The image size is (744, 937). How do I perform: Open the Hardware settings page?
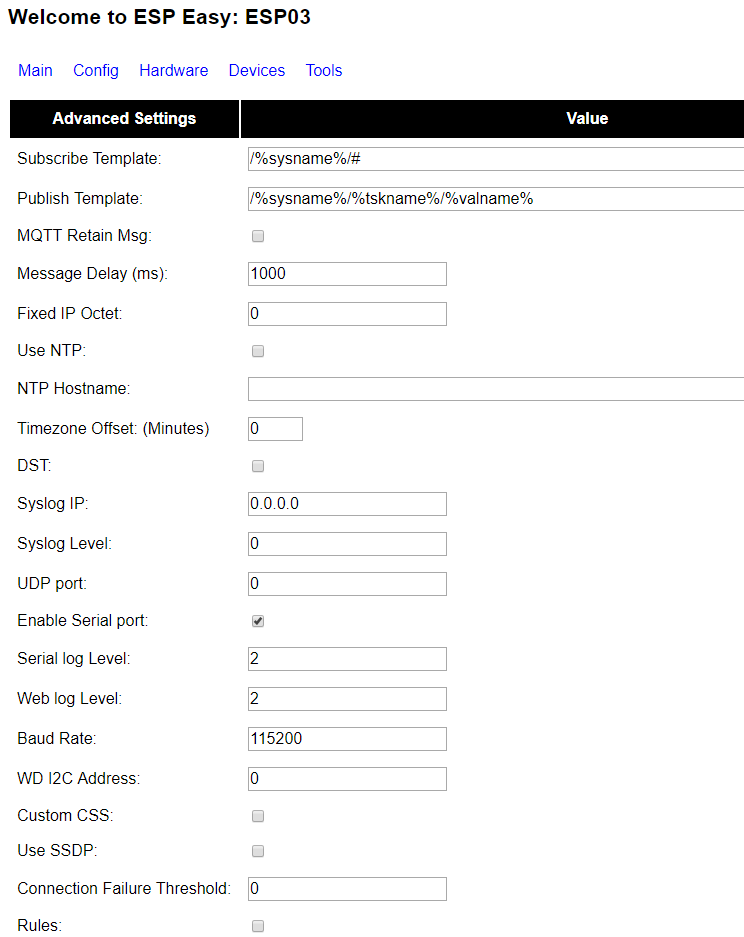point(173,71)
